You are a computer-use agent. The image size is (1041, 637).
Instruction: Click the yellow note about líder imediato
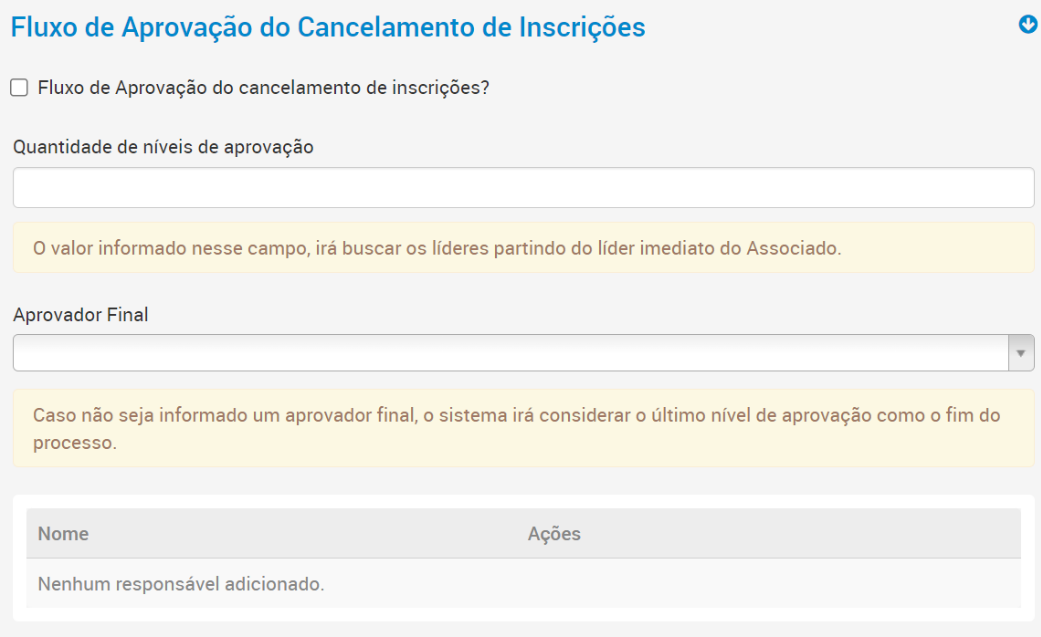[x=523, y=248]
